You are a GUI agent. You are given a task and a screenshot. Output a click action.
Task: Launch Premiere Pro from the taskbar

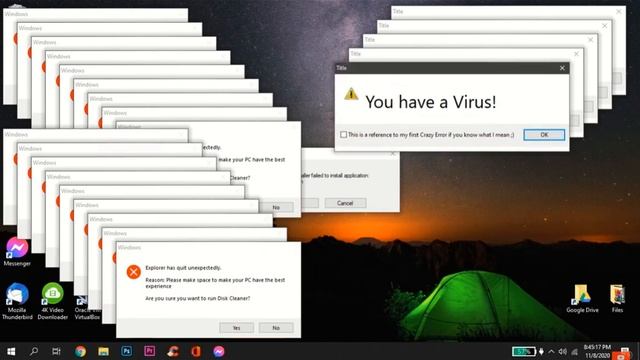click(149, 351)
